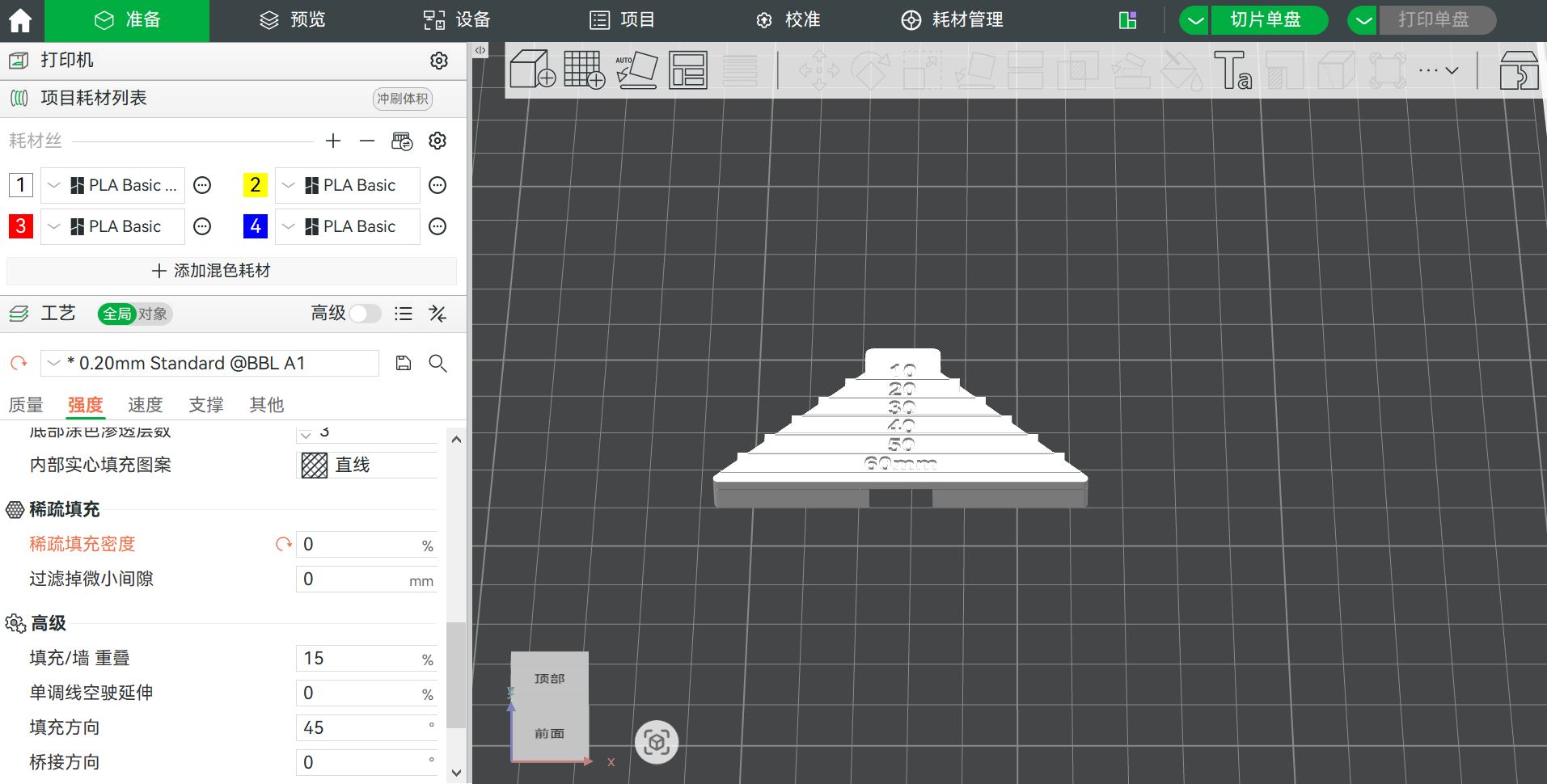Toggle the perspective view icon
Image resolution: width=1547 pixels, height=784 pixels.
tap(656, 742)
